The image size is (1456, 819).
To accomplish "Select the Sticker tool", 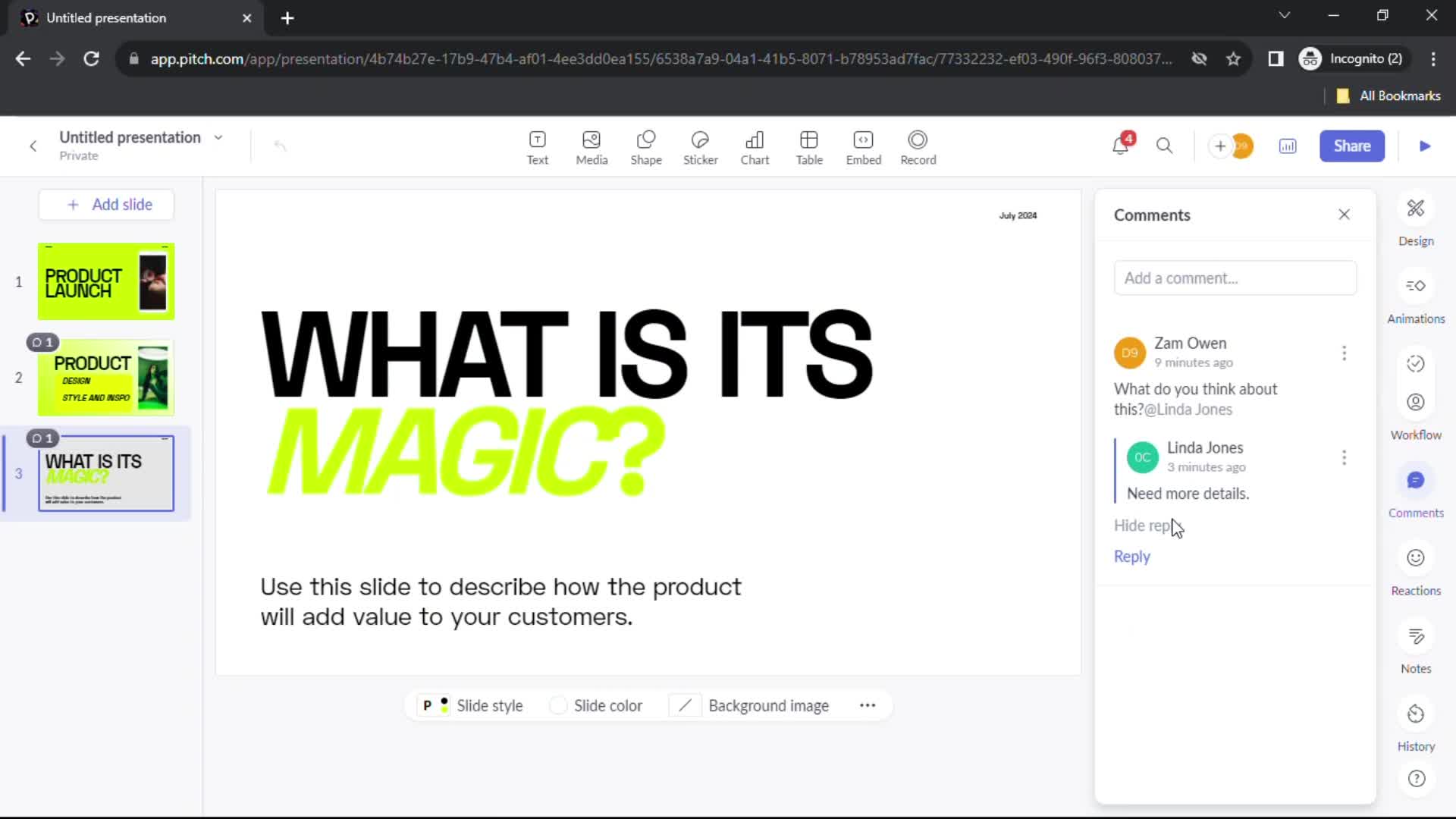I will click(700, 146).
